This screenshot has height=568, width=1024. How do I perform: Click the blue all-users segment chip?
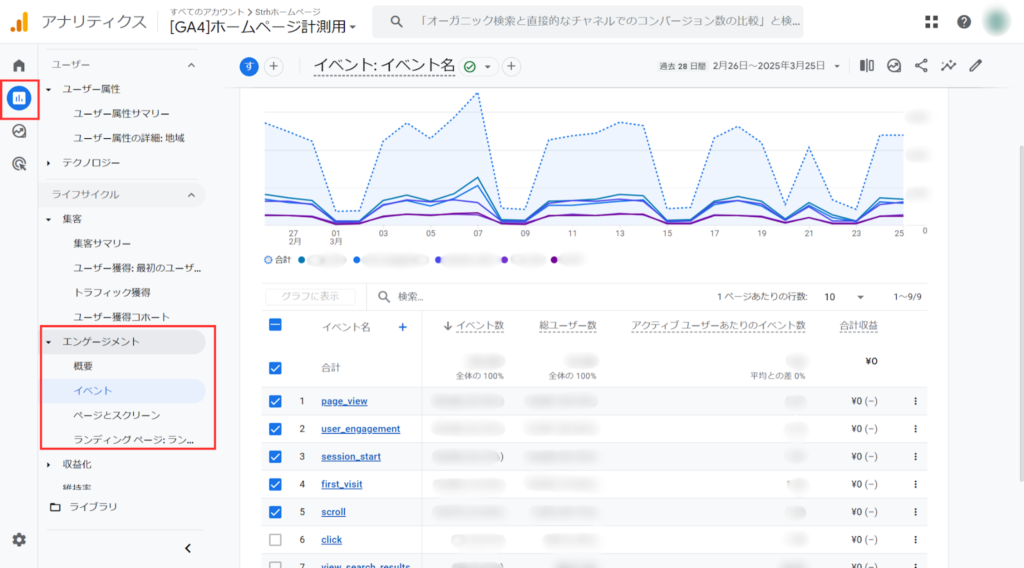click(x=249, y=67)
